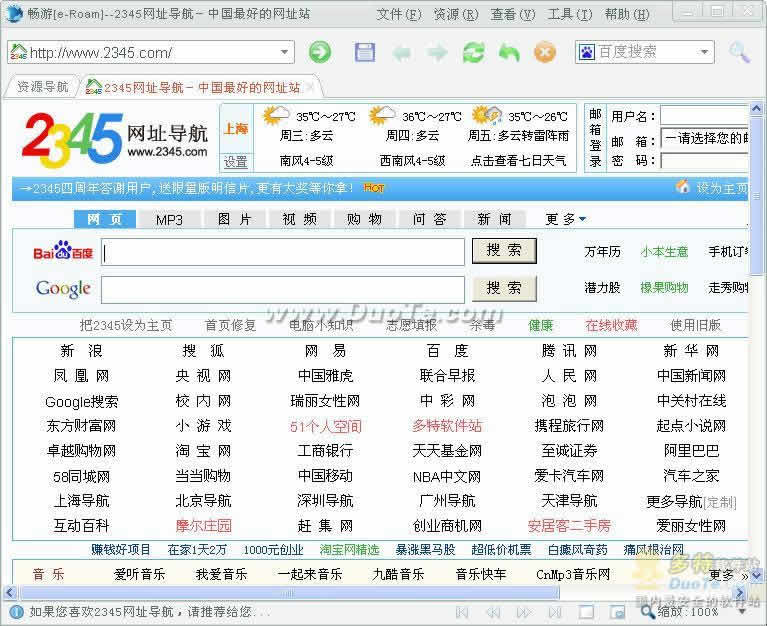Click the Back arrow in toolbar
The image size is (767, 626).
click(x=402, y=52)
